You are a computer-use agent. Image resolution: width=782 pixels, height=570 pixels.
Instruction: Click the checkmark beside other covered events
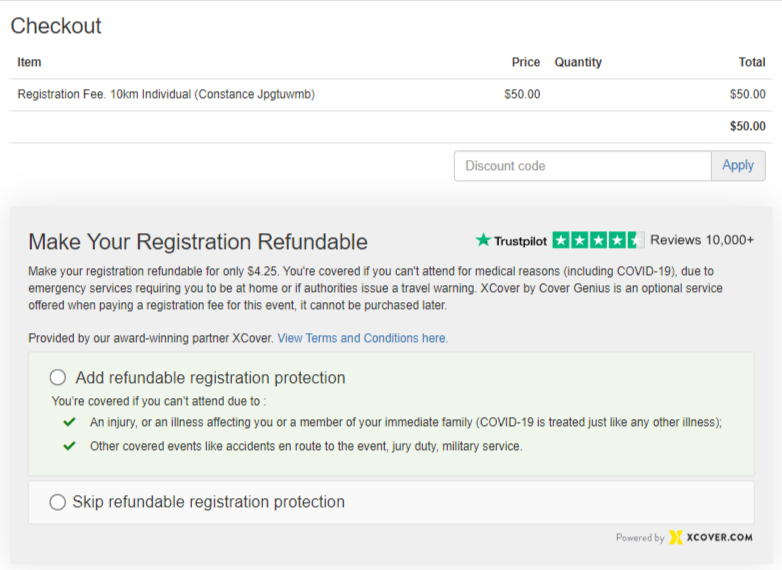(69, 446)
